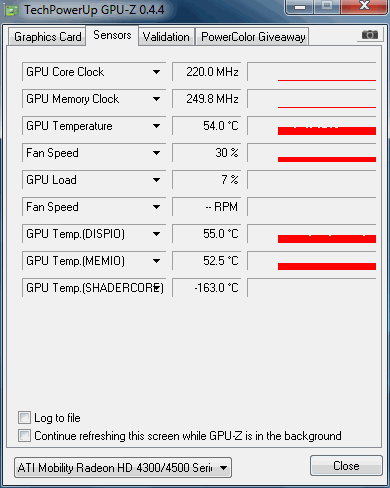The image size is (390, 488).
Task: Click the Close button
Action: pos(346,466)
